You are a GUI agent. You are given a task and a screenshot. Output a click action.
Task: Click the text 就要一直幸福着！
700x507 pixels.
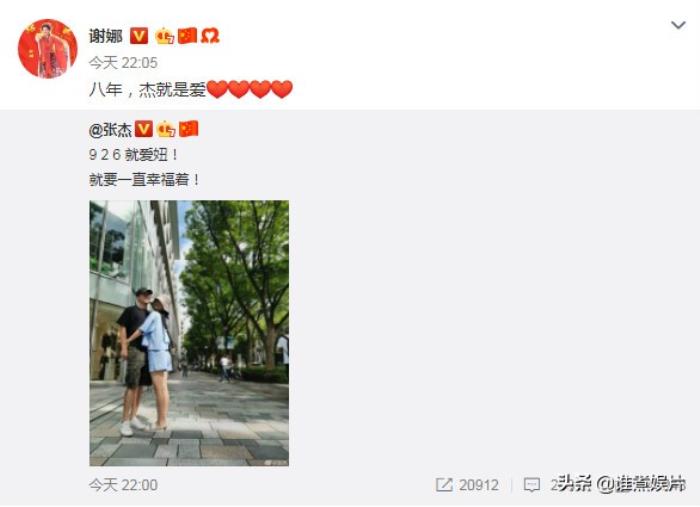pos(145,180)
